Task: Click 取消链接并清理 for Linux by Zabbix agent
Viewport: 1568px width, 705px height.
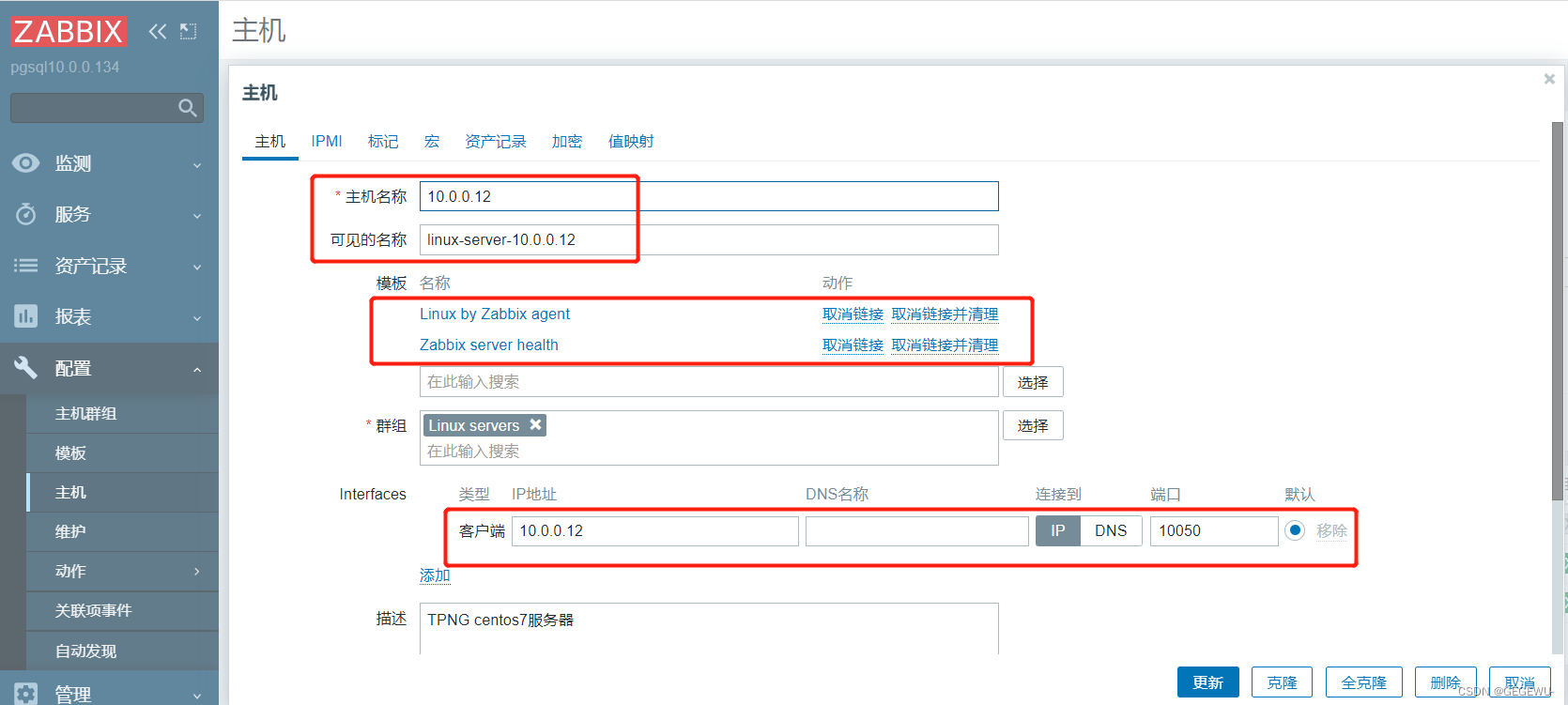Action: click(945, 314)
